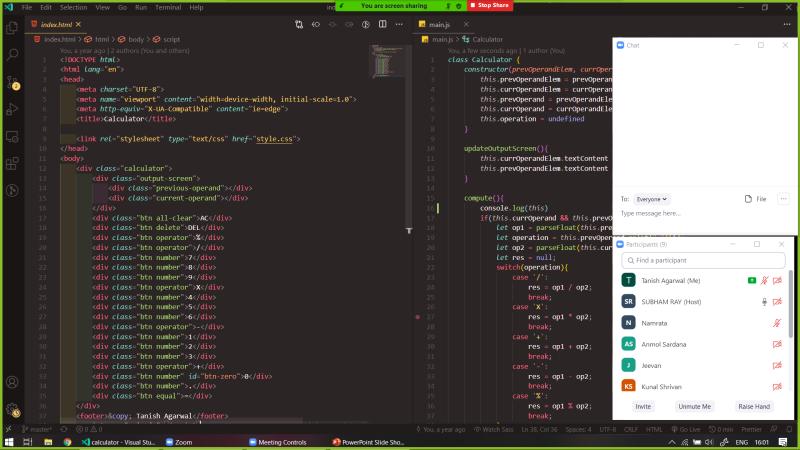The image size is (800, 450).
Task: Open the Remote Explorer view
Action: pyautogui.click(x=12, y=136)
